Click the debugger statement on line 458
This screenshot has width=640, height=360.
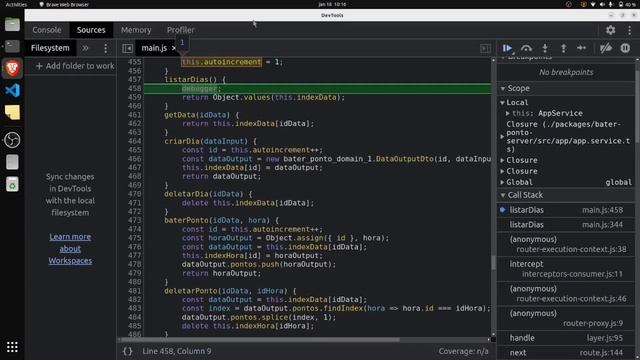(201, 89)
